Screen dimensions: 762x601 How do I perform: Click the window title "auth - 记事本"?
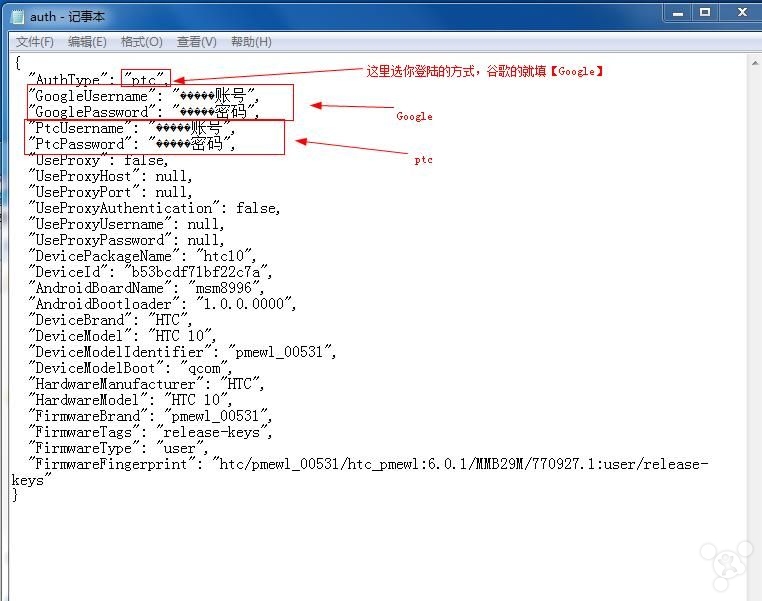[x=67, y=17]
